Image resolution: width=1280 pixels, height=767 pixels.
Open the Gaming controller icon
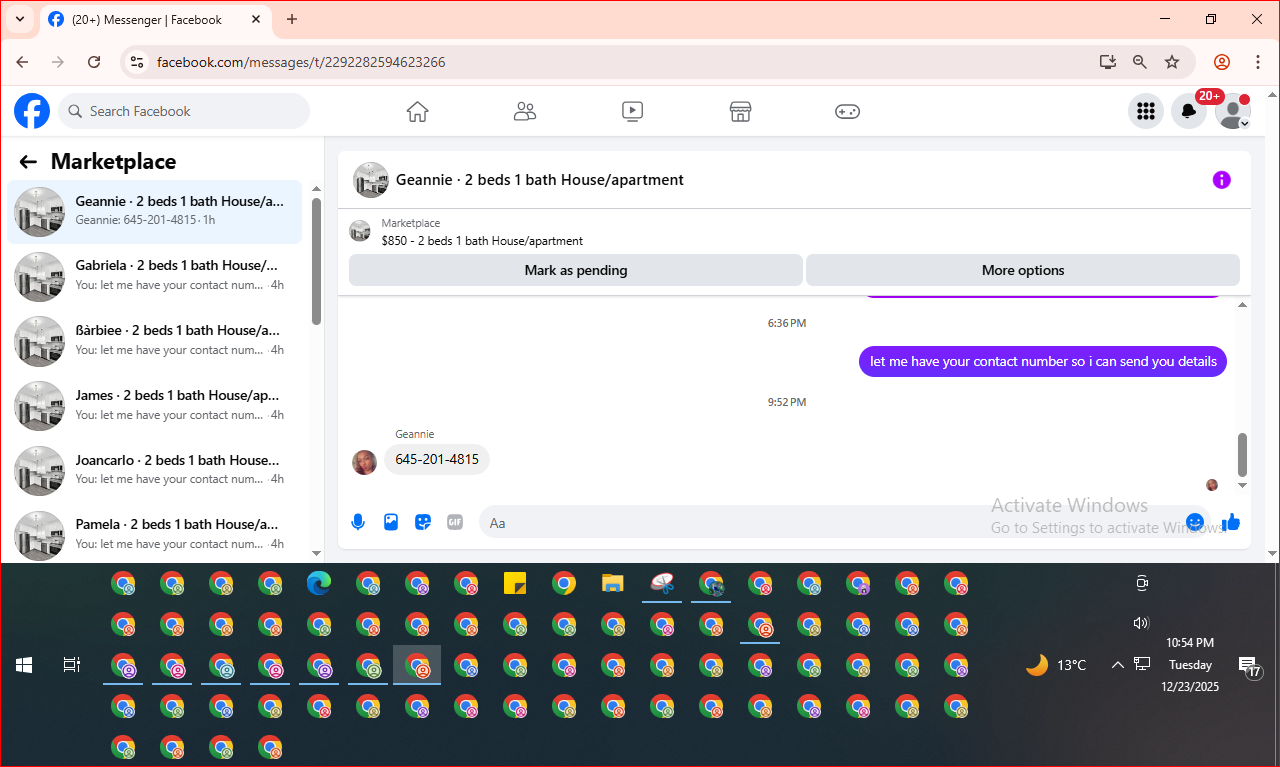tap(847, 112)
